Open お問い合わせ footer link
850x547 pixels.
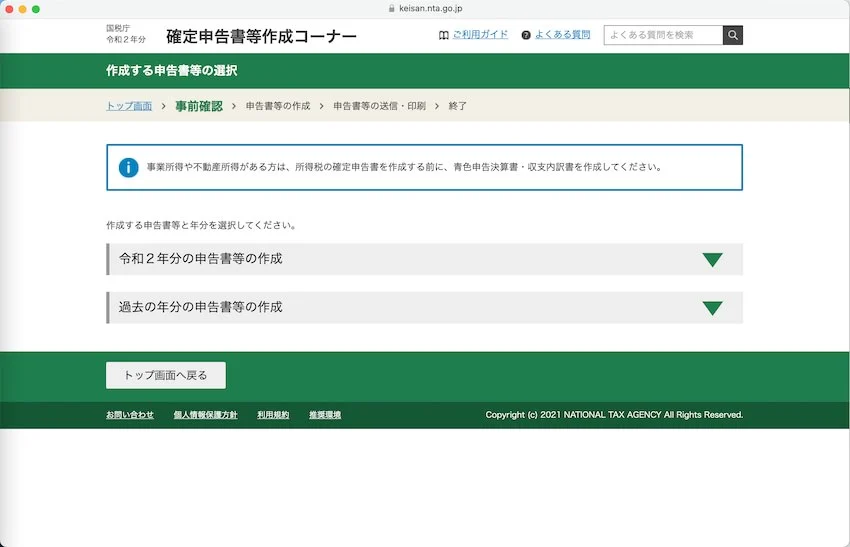click(130, 415)
